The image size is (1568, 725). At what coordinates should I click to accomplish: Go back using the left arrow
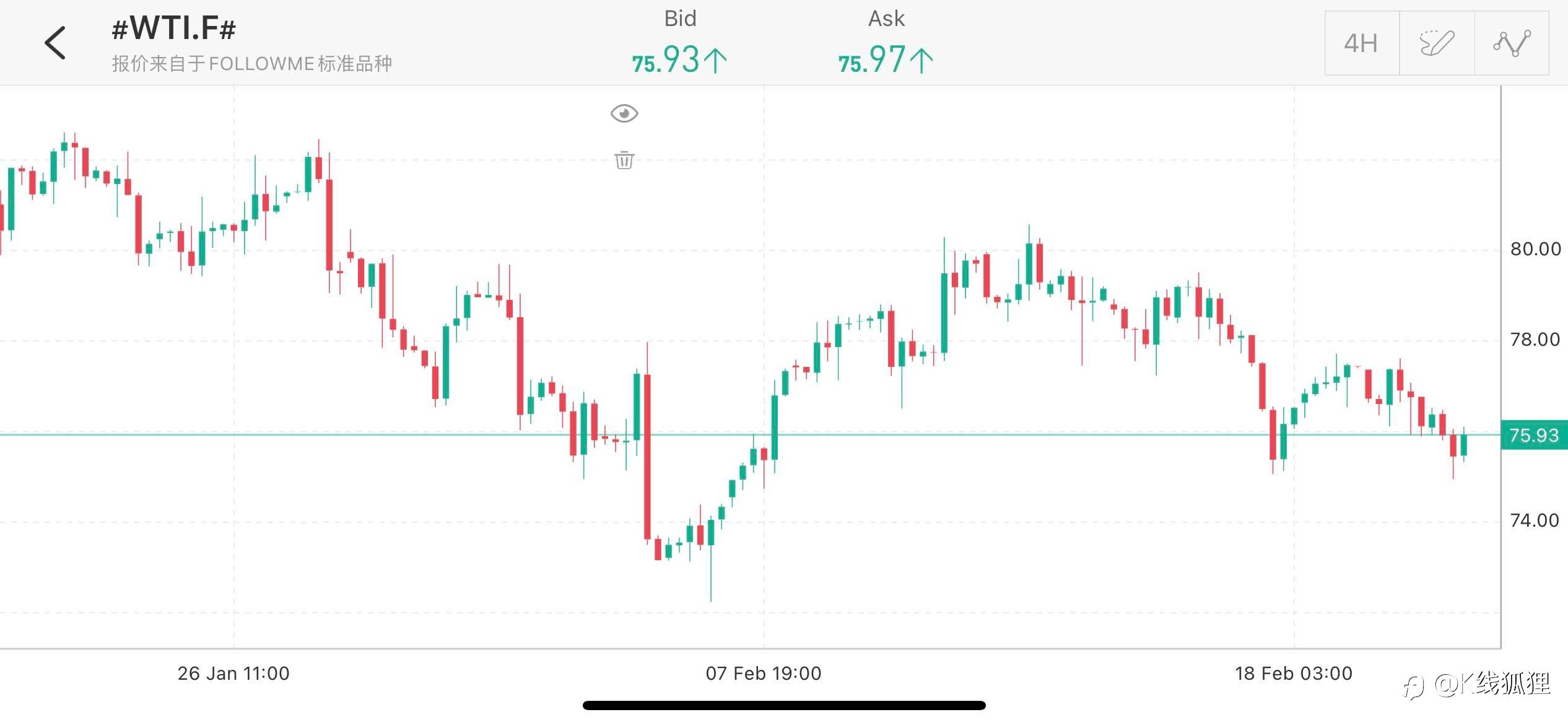55,43
